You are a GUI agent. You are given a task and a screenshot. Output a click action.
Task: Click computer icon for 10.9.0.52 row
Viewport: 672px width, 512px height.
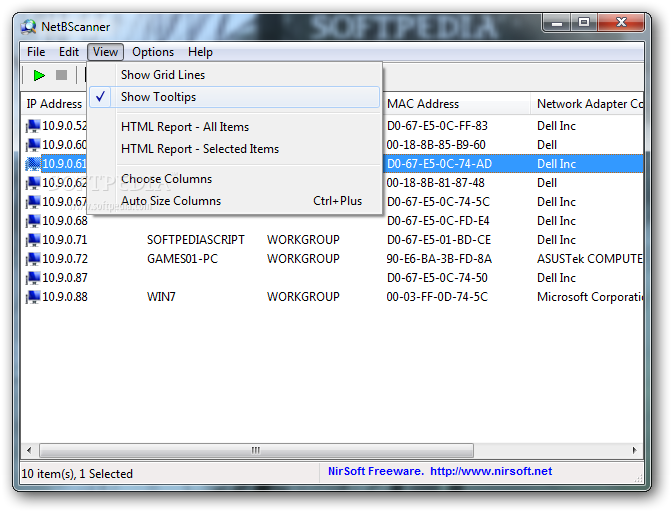(33, 126)
